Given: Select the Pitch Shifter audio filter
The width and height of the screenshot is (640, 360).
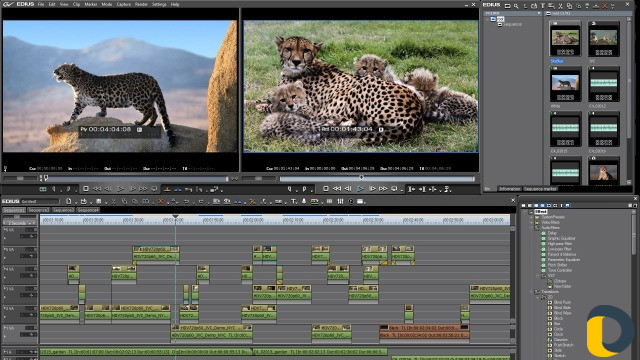Looking at the screenshot, I should click(x=557, y=265).
